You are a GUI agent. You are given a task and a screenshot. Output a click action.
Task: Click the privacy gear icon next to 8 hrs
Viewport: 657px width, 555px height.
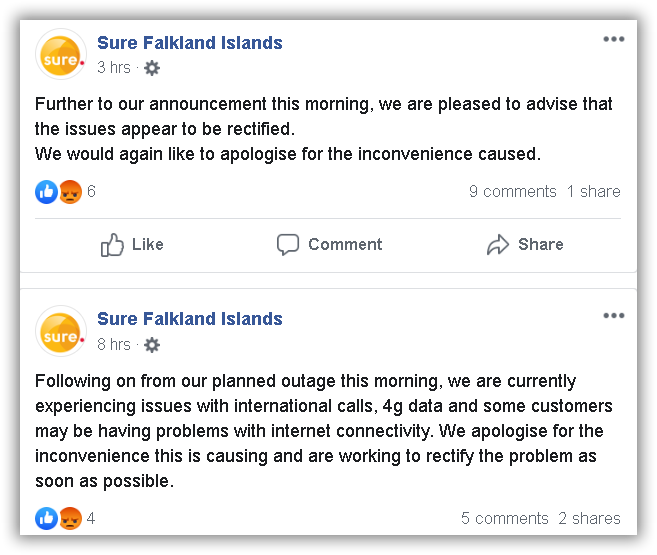pos(152,345)
